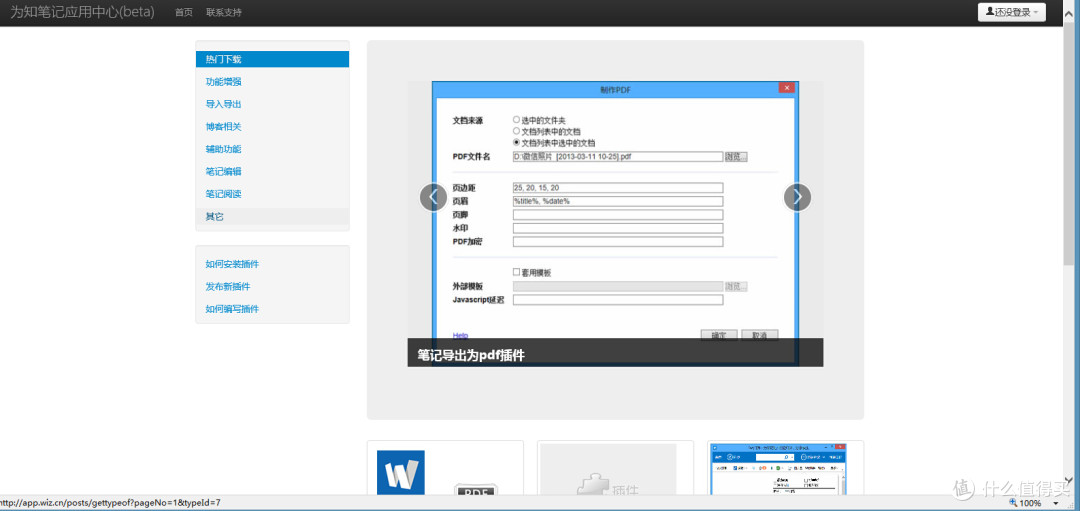Click the red close button of 制作PDF dialog
The image size is (1080, 511).
point(787,87)
